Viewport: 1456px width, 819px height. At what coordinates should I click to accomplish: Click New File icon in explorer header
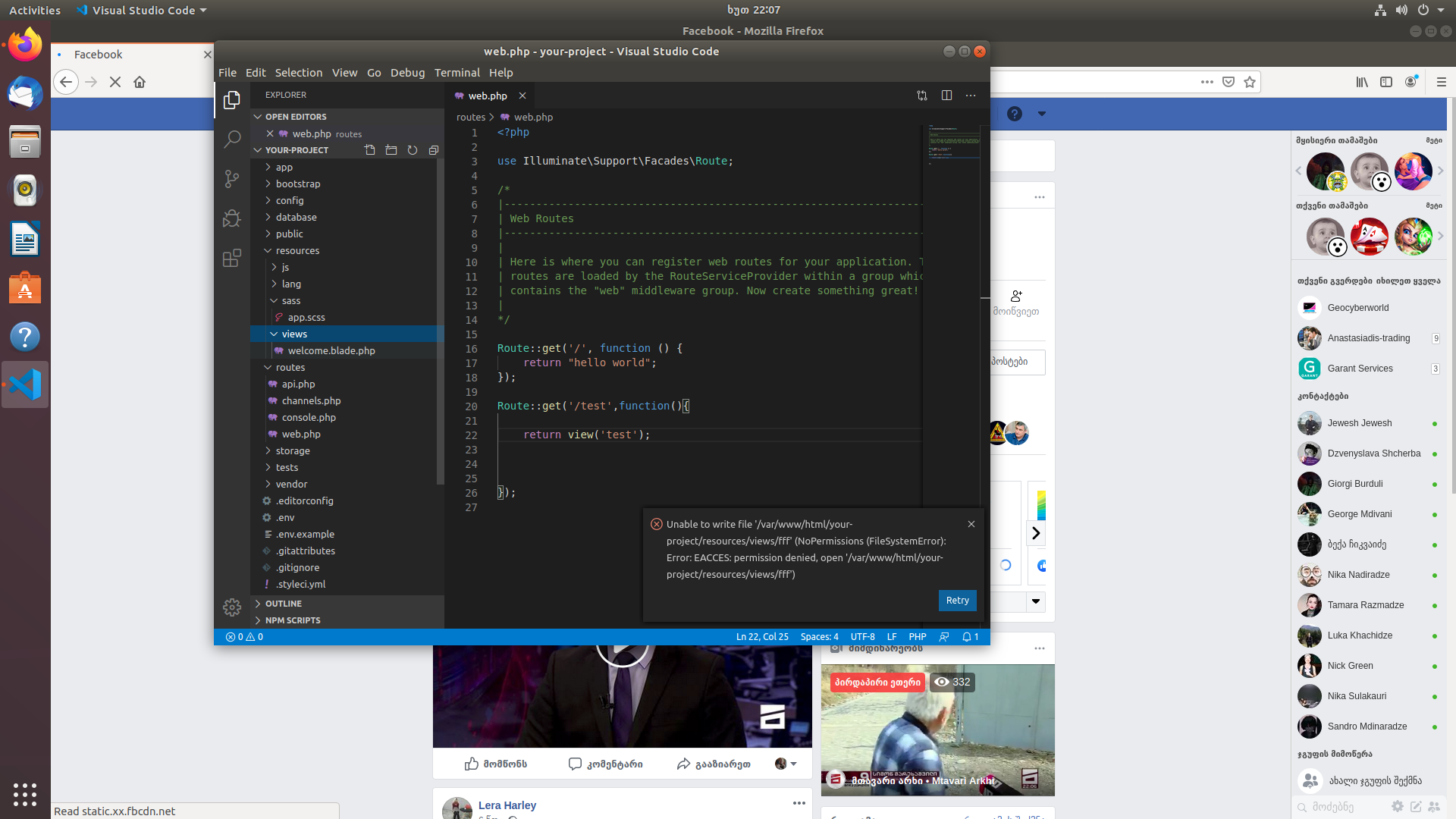click(370, 150)
